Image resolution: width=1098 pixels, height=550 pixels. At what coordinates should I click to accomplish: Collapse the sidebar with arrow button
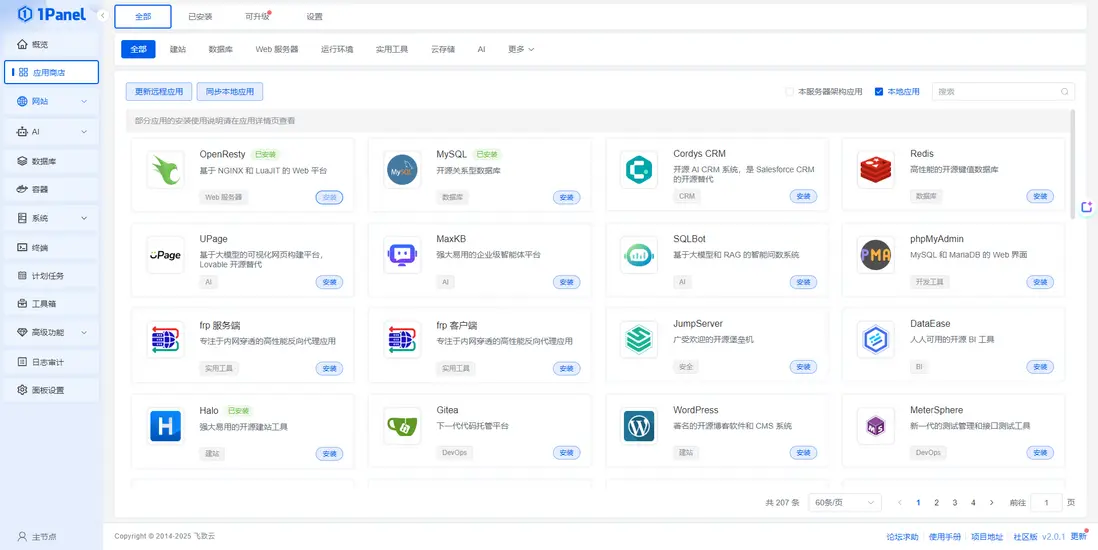[x=103, y=15]
